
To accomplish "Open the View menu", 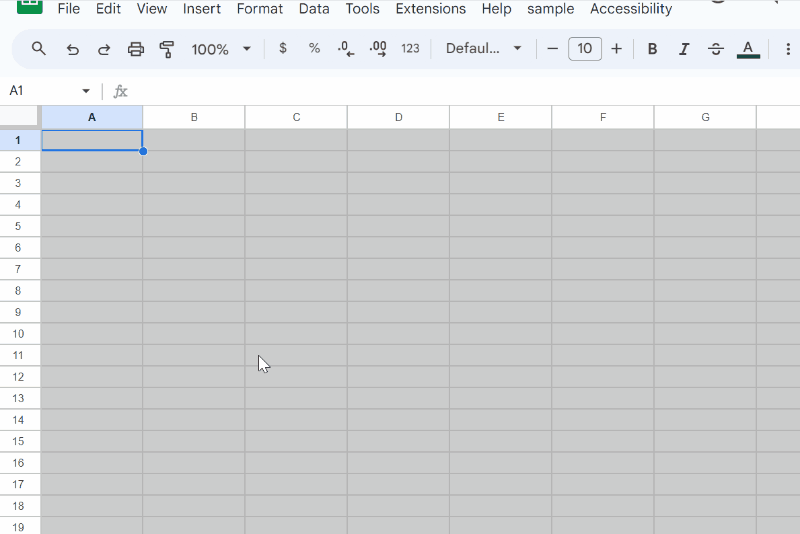I will point(152,9).
